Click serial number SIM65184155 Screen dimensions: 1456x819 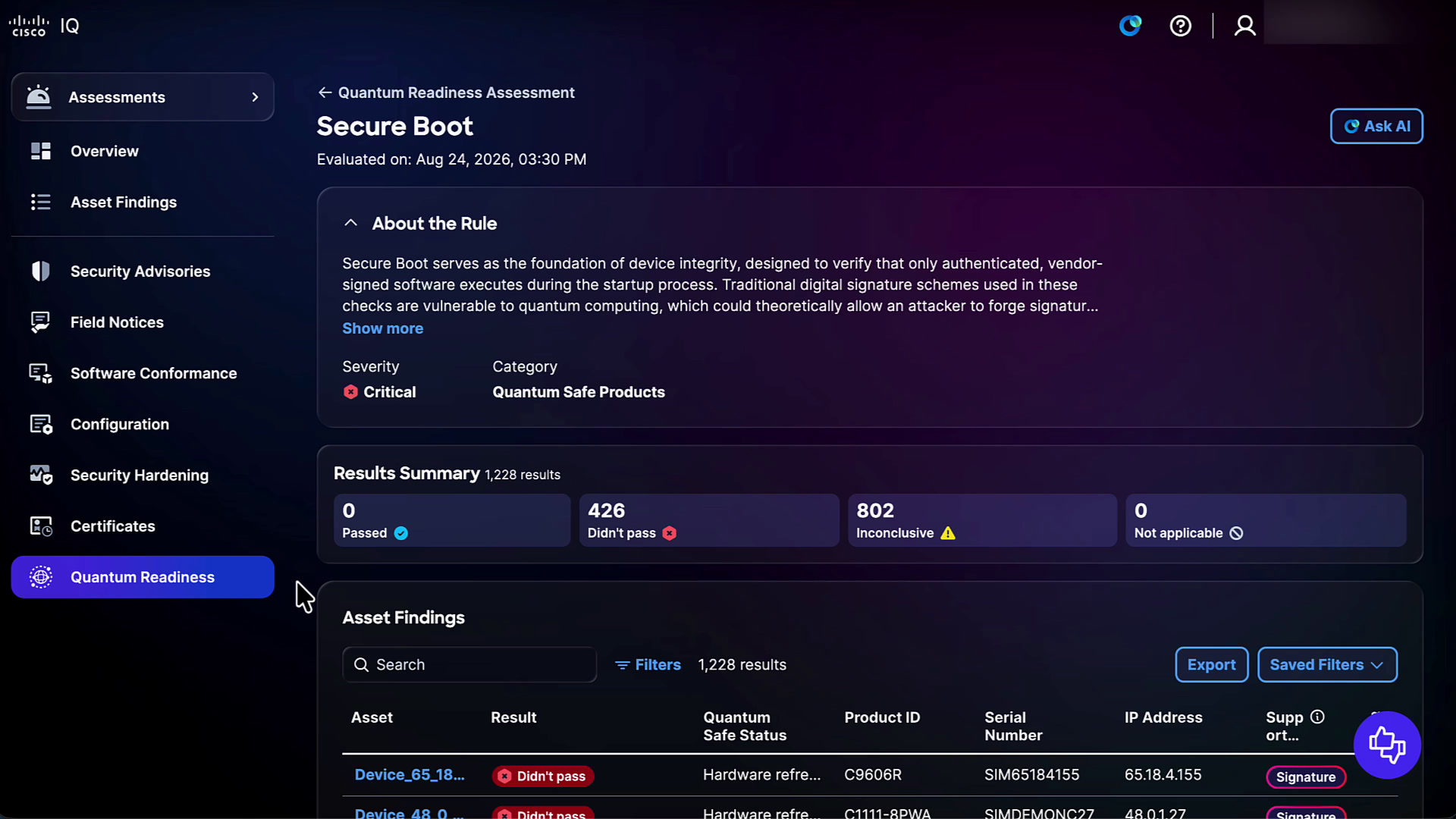point(1031,774)
